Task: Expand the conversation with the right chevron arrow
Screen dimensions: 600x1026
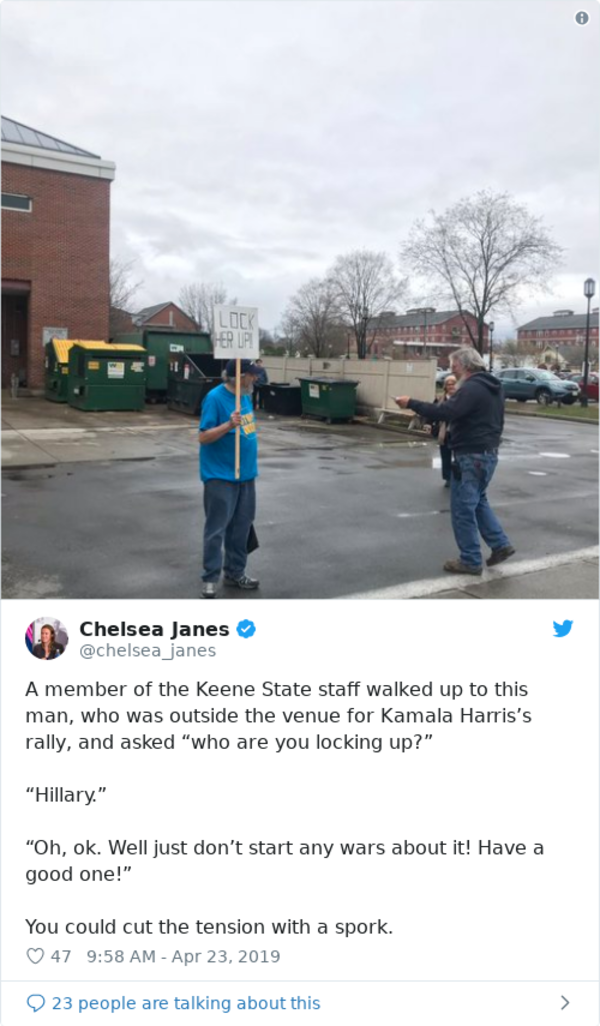Action: 565,1002
